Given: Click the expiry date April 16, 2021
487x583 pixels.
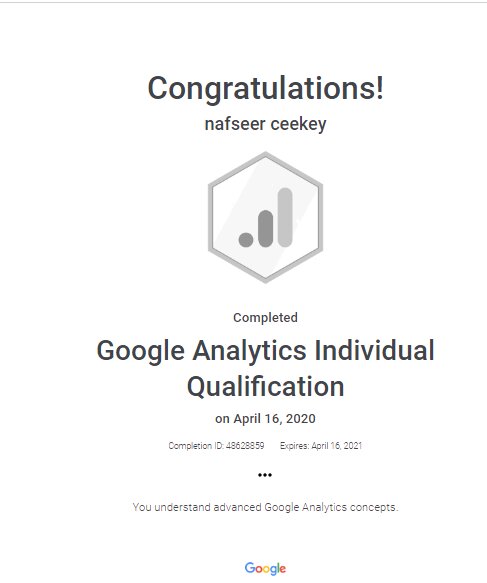Looking at the screenshot, I should coord(336,445).
